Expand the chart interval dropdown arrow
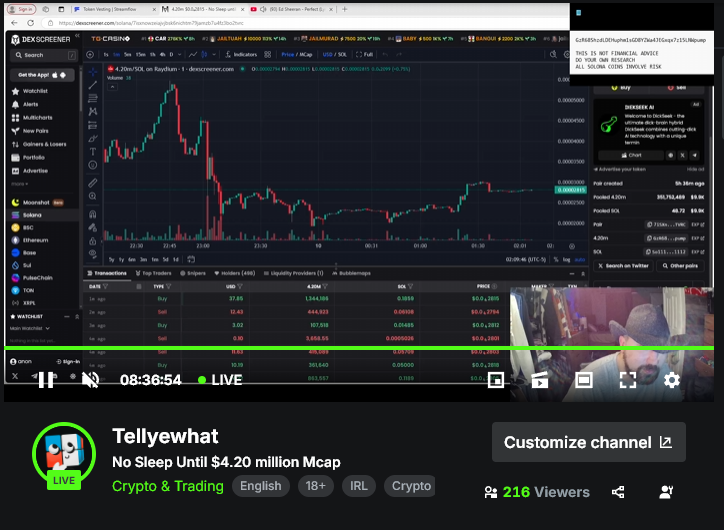This screenshot has height=530, width=724. click(x=180, y=54)
